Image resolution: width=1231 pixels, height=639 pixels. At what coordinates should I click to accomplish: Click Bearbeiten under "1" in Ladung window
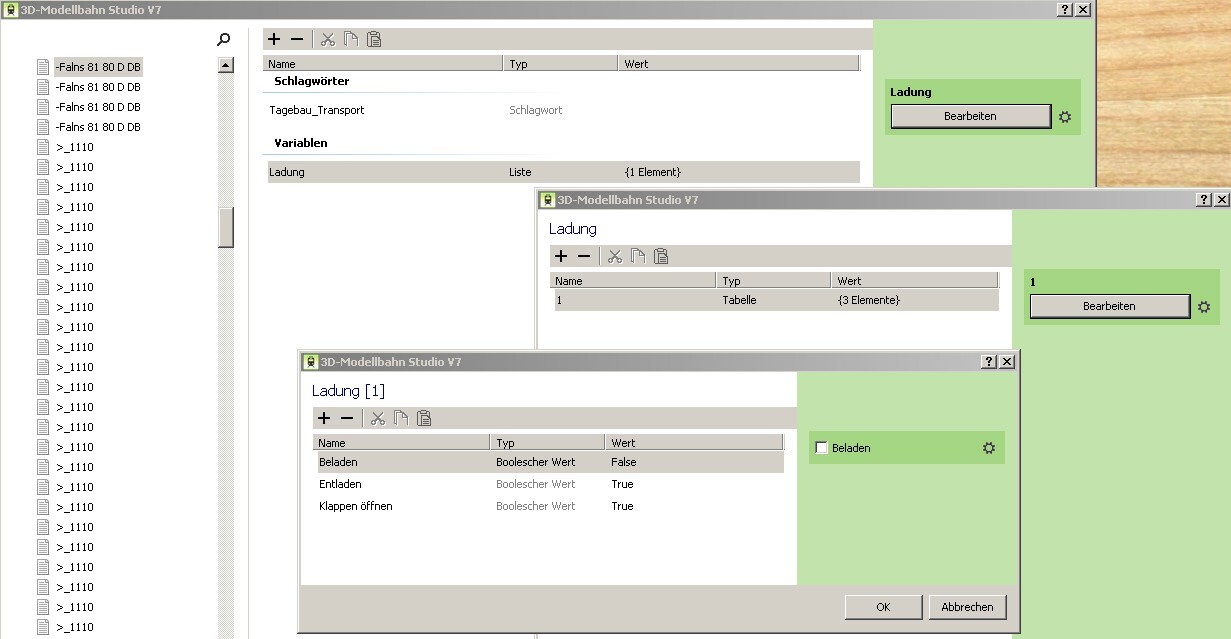point(1110,306)
